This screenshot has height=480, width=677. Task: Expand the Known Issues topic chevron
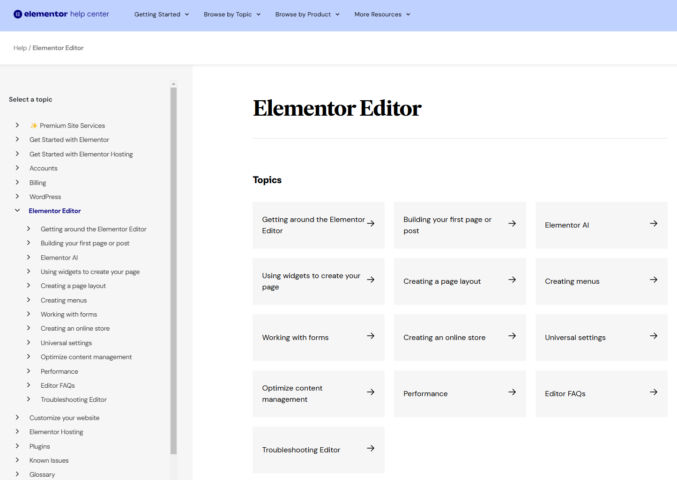coord(17,460)
